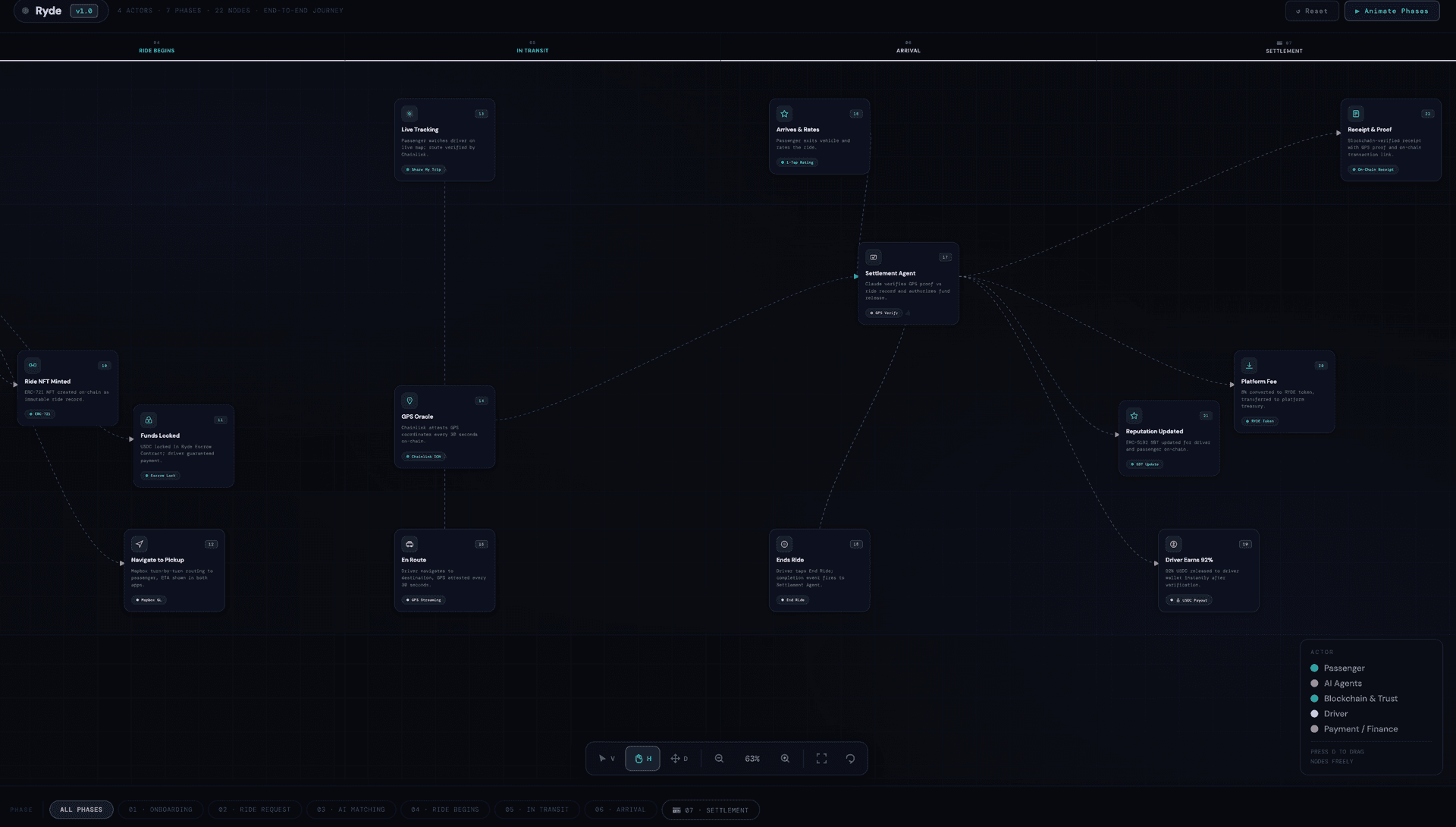Click the SBT Update tag

(1145, 464)
